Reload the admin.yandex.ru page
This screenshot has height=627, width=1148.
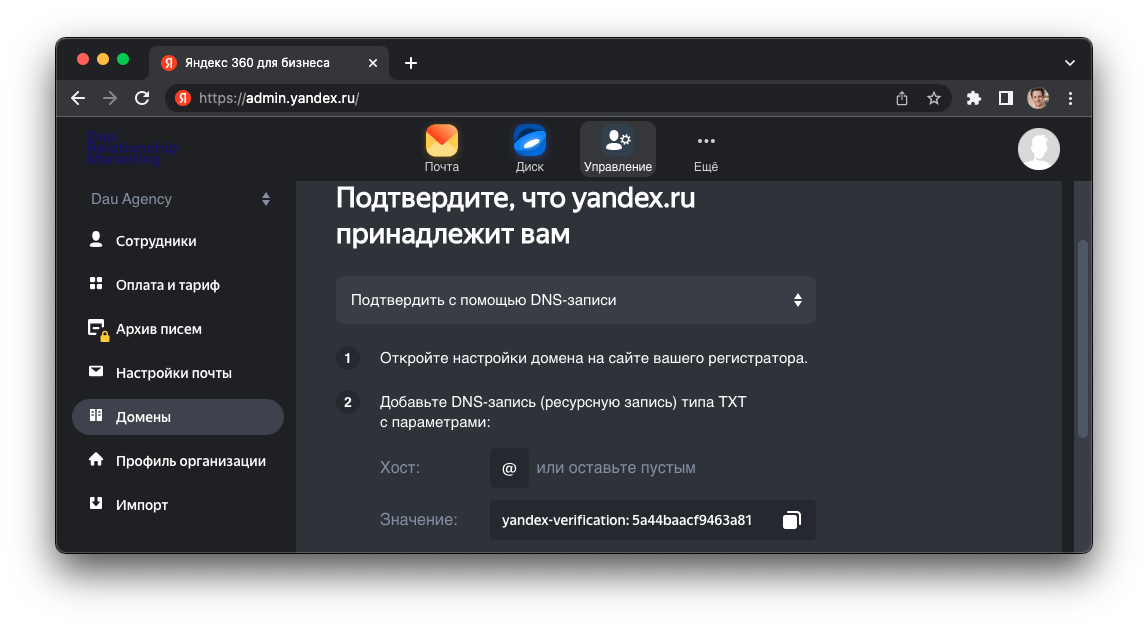pos(142,98)
